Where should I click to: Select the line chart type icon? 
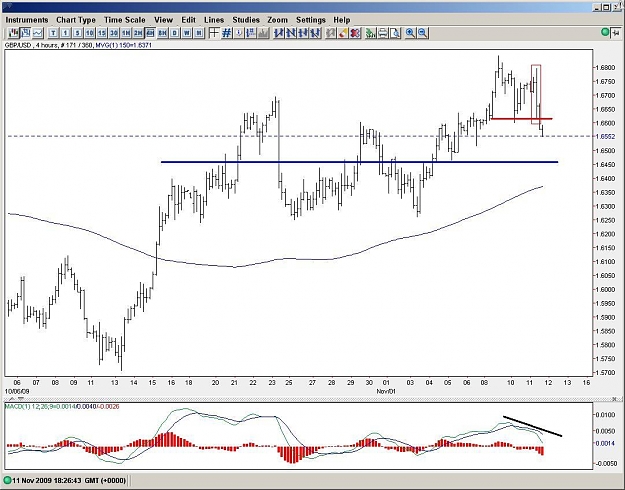coord(37,33)
